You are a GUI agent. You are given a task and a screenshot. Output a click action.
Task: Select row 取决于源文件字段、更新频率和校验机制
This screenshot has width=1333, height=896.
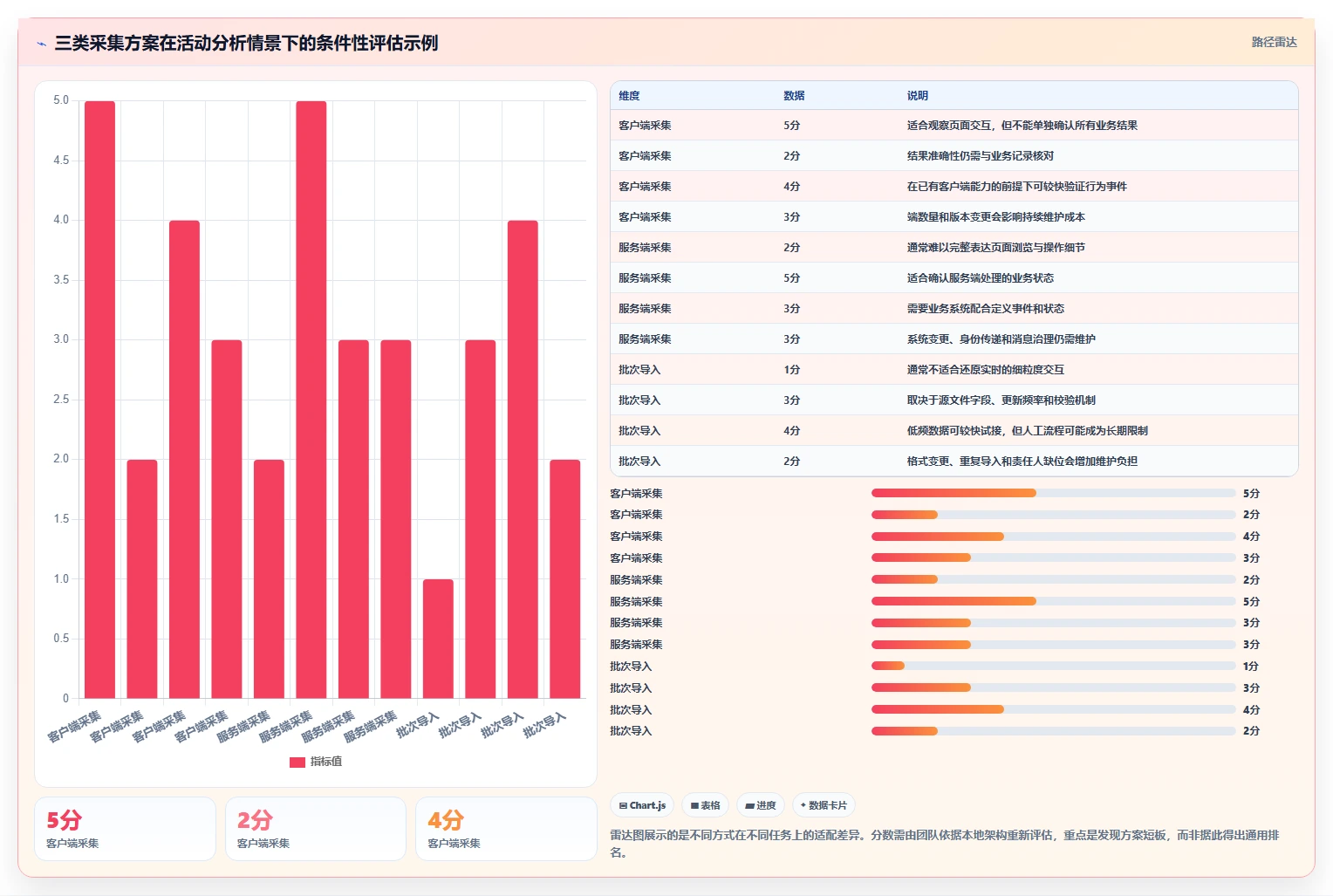(x=954, y=400)
